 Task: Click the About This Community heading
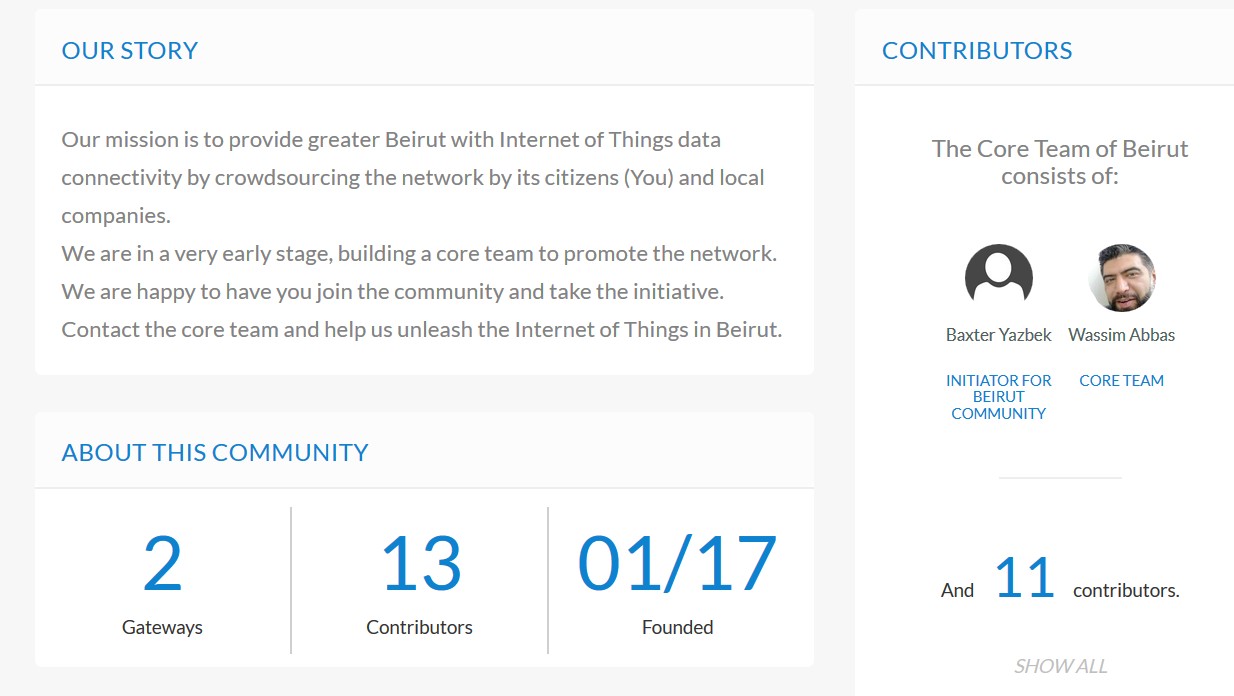tap(215, 453)
